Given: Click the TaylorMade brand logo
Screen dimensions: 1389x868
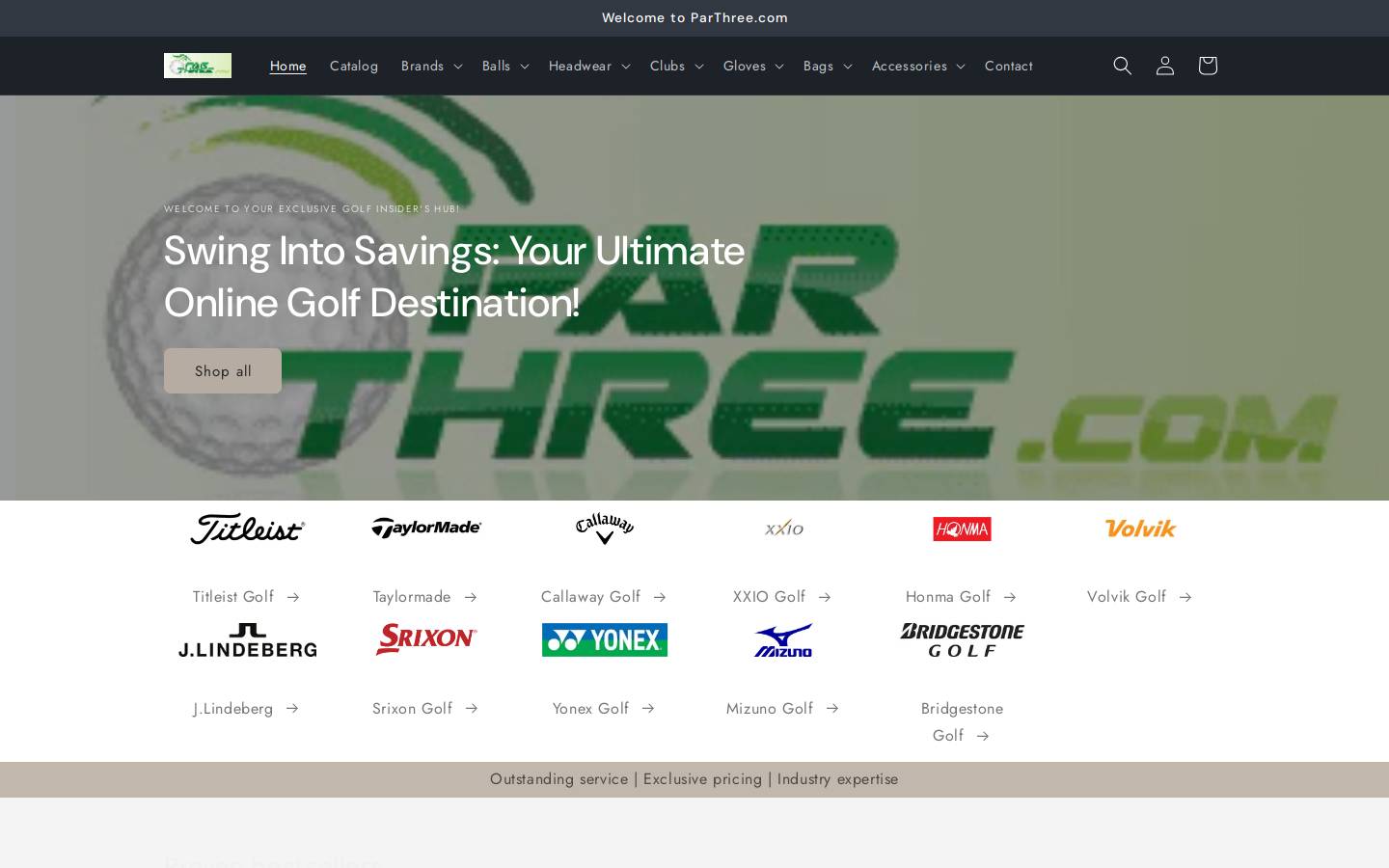Looking at the screenshot, I should (426, 529).
